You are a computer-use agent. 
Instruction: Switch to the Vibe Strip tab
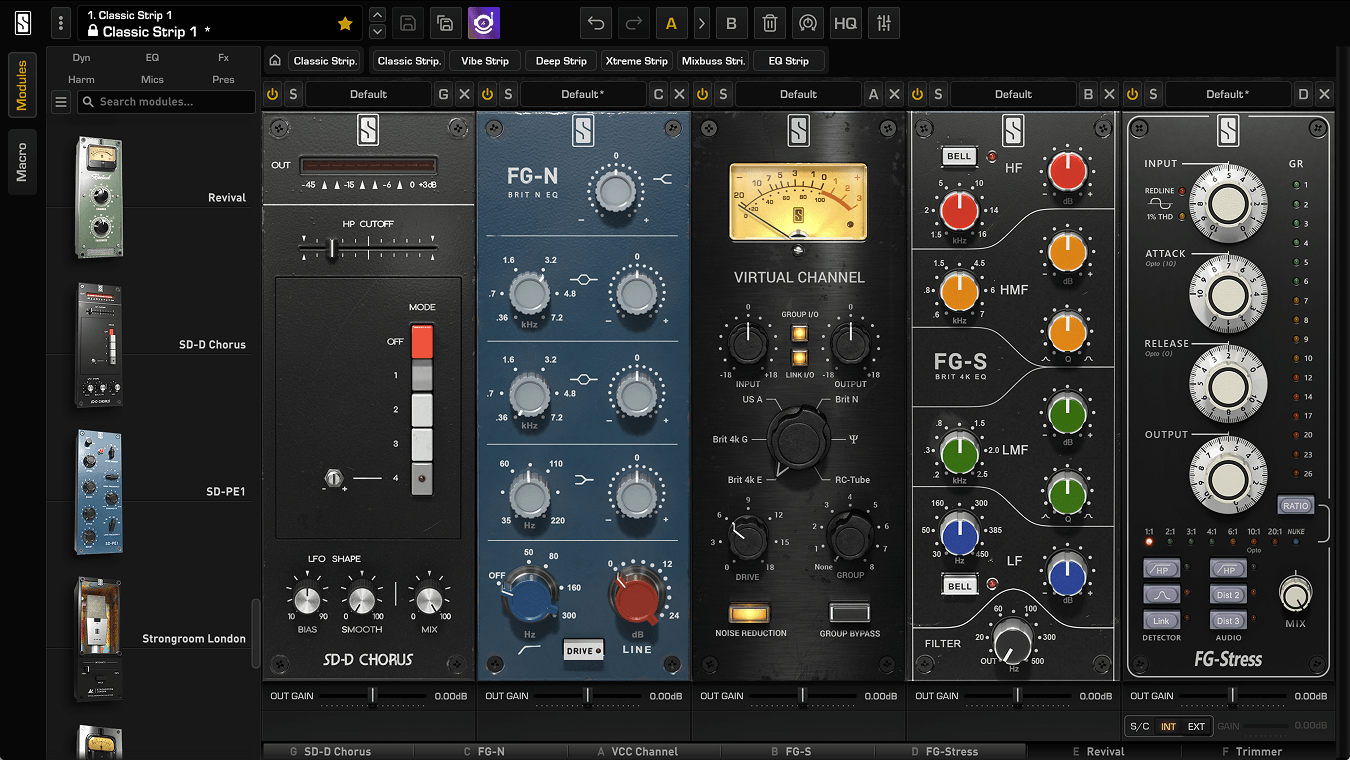pyautogui.click(x=485, y=61)
